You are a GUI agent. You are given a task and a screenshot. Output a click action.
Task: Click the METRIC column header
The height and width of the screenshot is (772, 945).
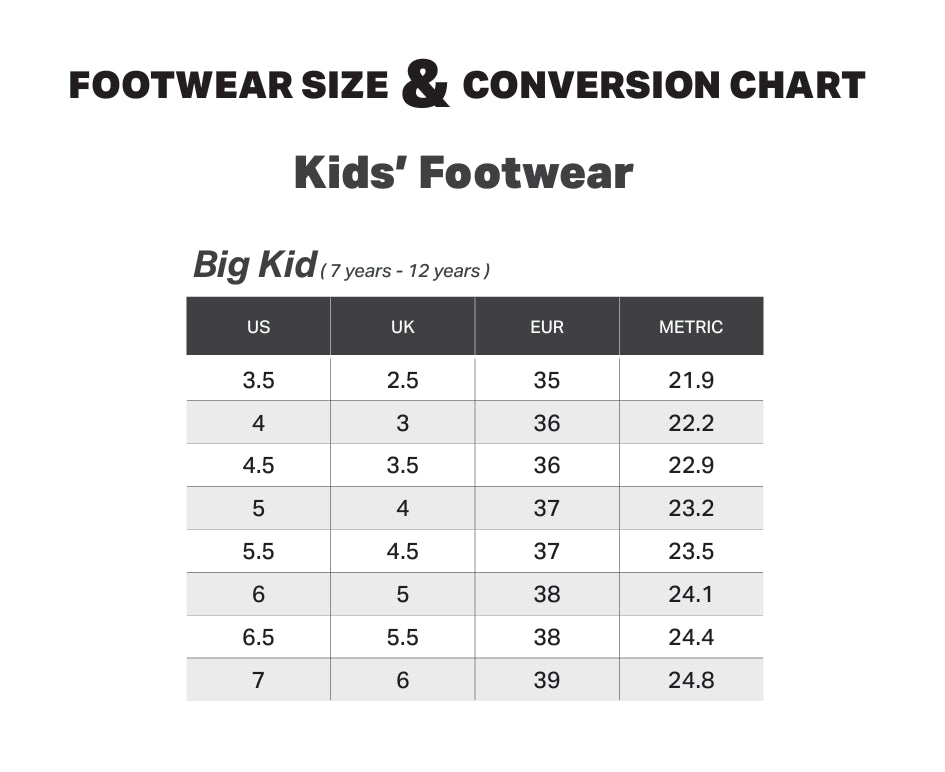[x=691, y=326]
